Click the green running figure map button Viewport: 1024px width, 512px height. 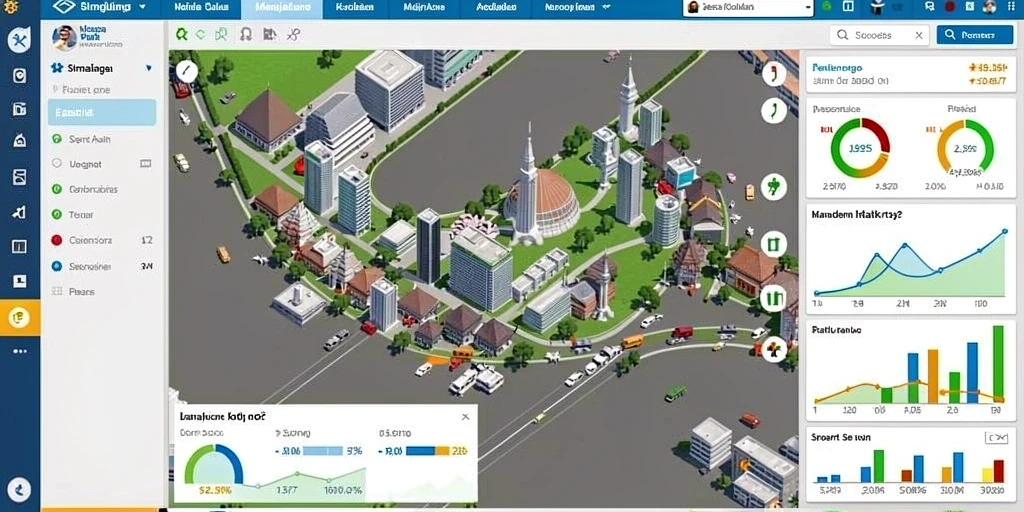774,187
